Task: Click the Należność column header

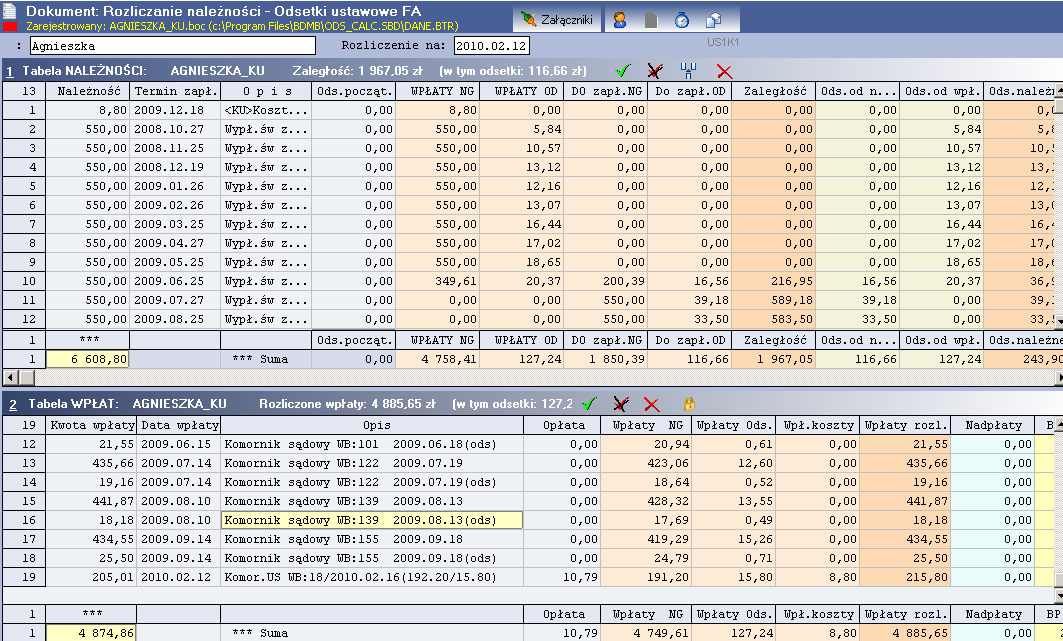Action: point(89,91)
